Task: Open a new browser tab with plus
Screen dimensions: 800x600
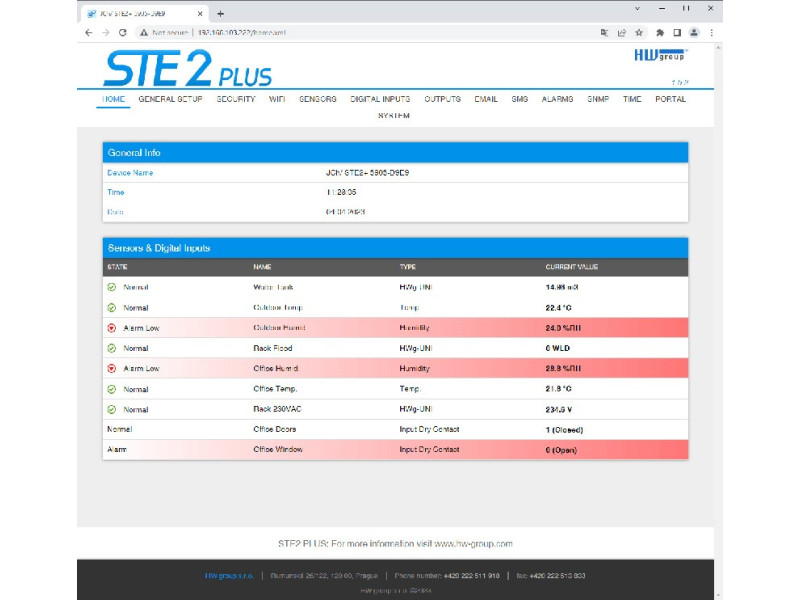Action: point(220,14)
